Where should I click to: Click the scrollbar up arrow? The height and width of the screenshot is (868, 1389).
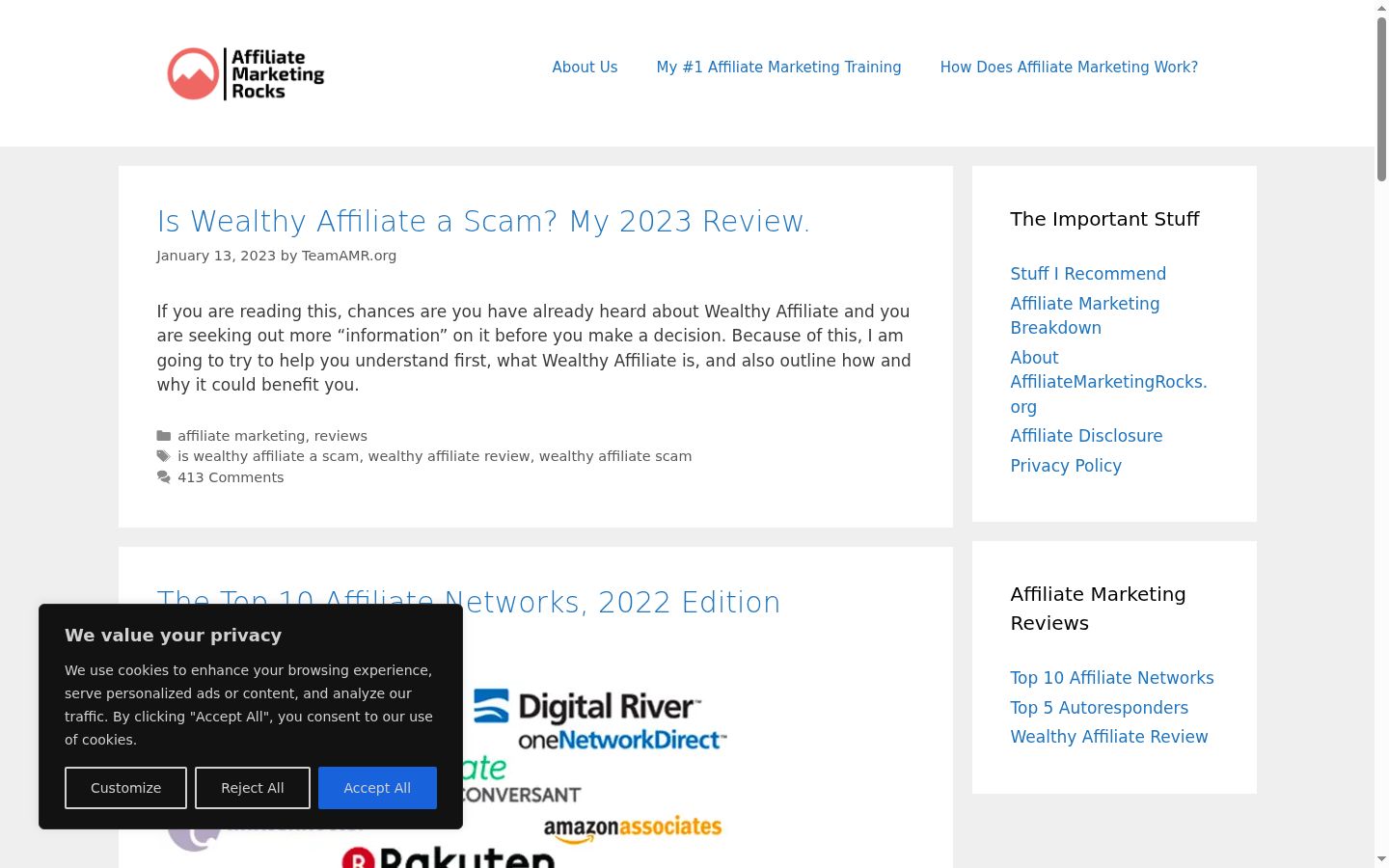pyautogui.click(x=1381, y=7)
